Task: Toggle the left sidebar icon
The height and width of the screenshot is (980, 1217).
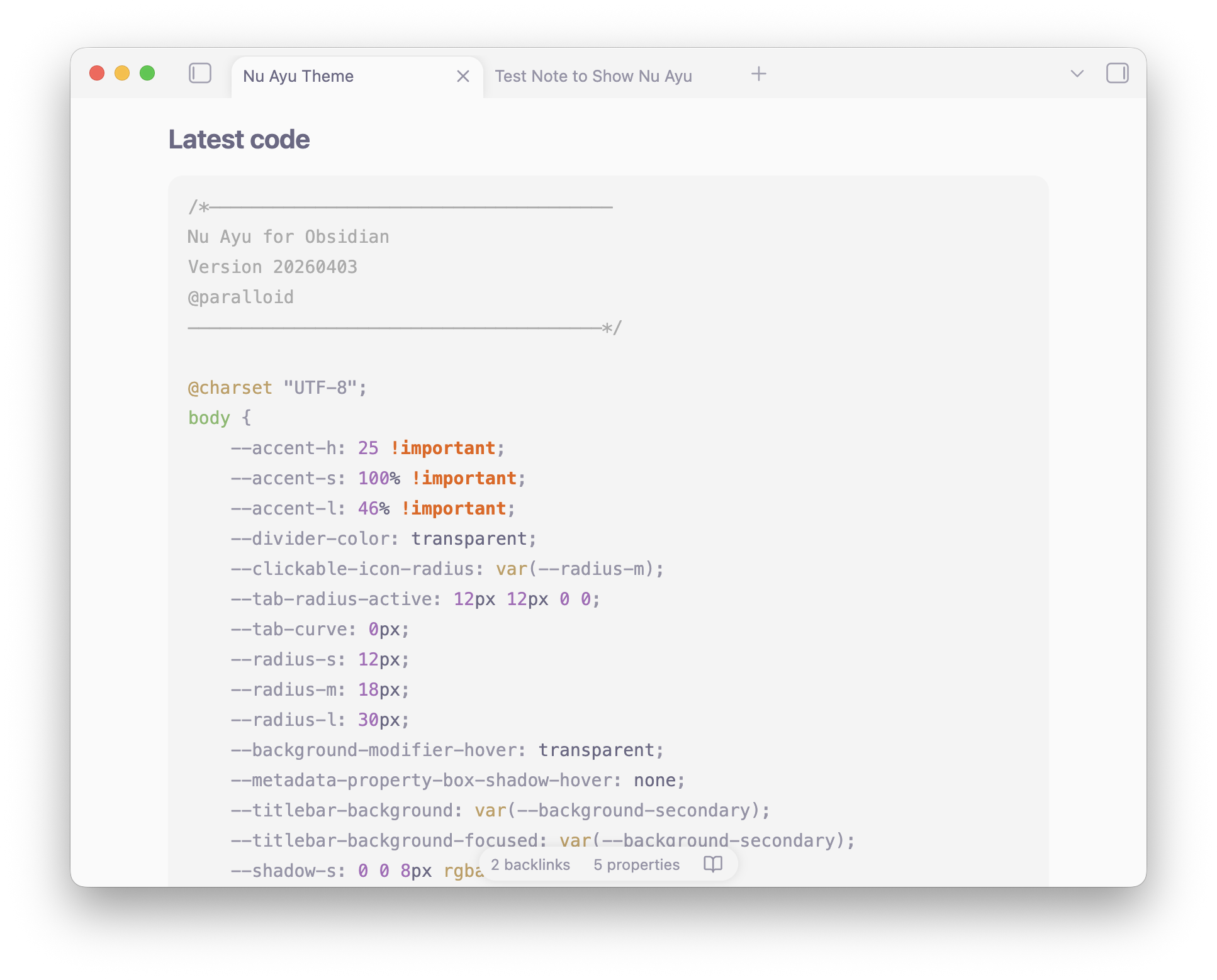Action: pyautogui.click(x=200, y=74)
